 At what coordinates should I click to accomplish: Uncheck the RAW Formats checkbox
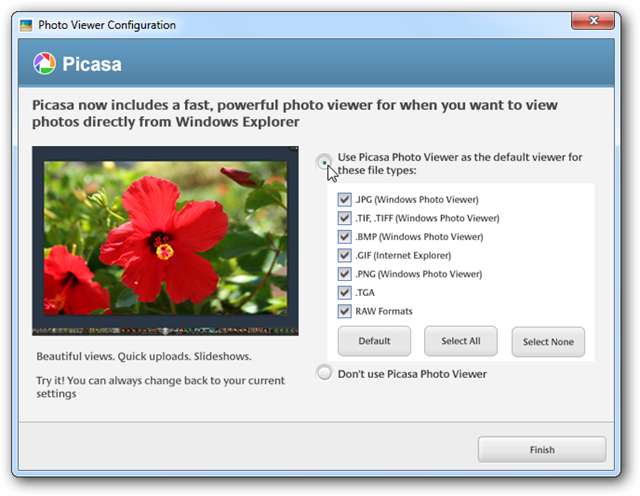pyautogui.click(x=344, y=311)
